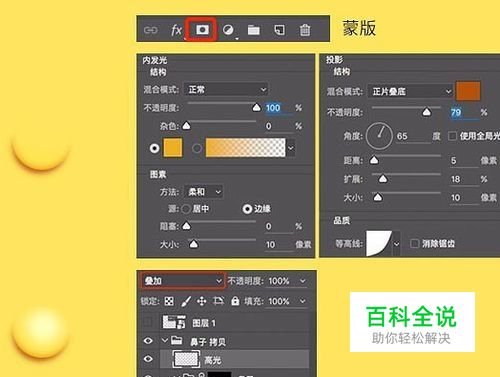This screenshot has height=377, width=500.
Task: Lock transparent pixels icon in layers panel
Action: pos(169,301)
